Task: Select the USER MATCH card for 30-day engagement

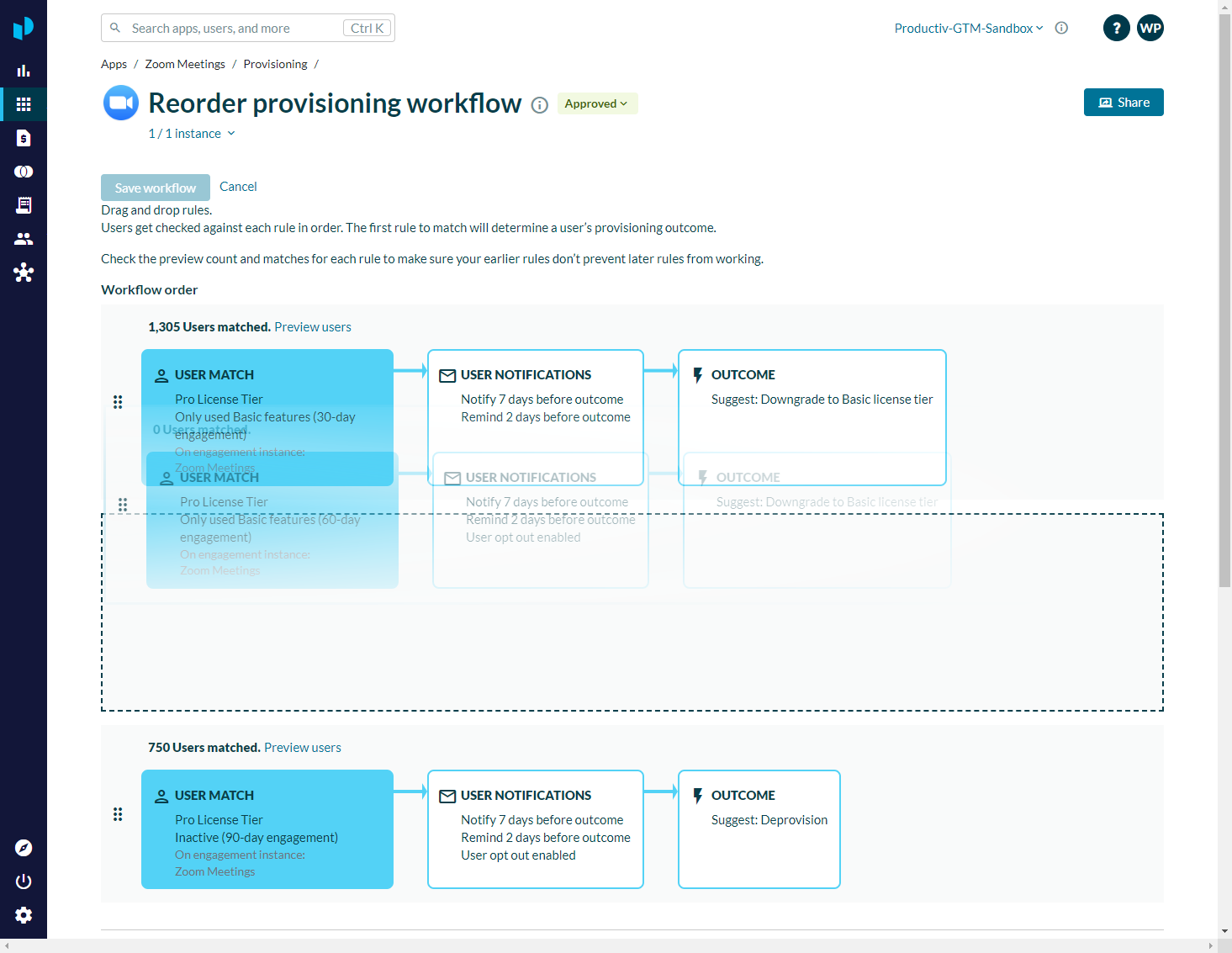Action: (267, 417)
